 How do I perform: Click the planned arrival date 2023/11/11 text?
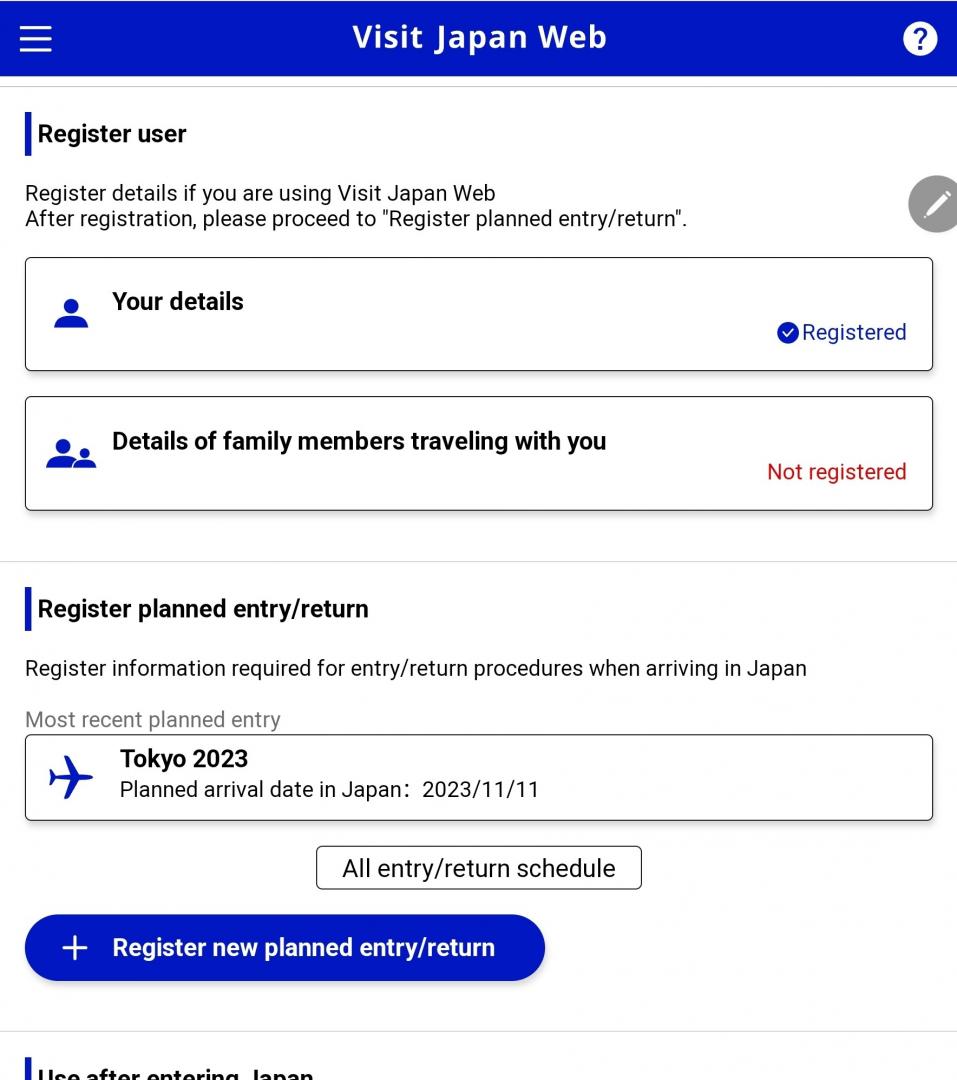328,790
